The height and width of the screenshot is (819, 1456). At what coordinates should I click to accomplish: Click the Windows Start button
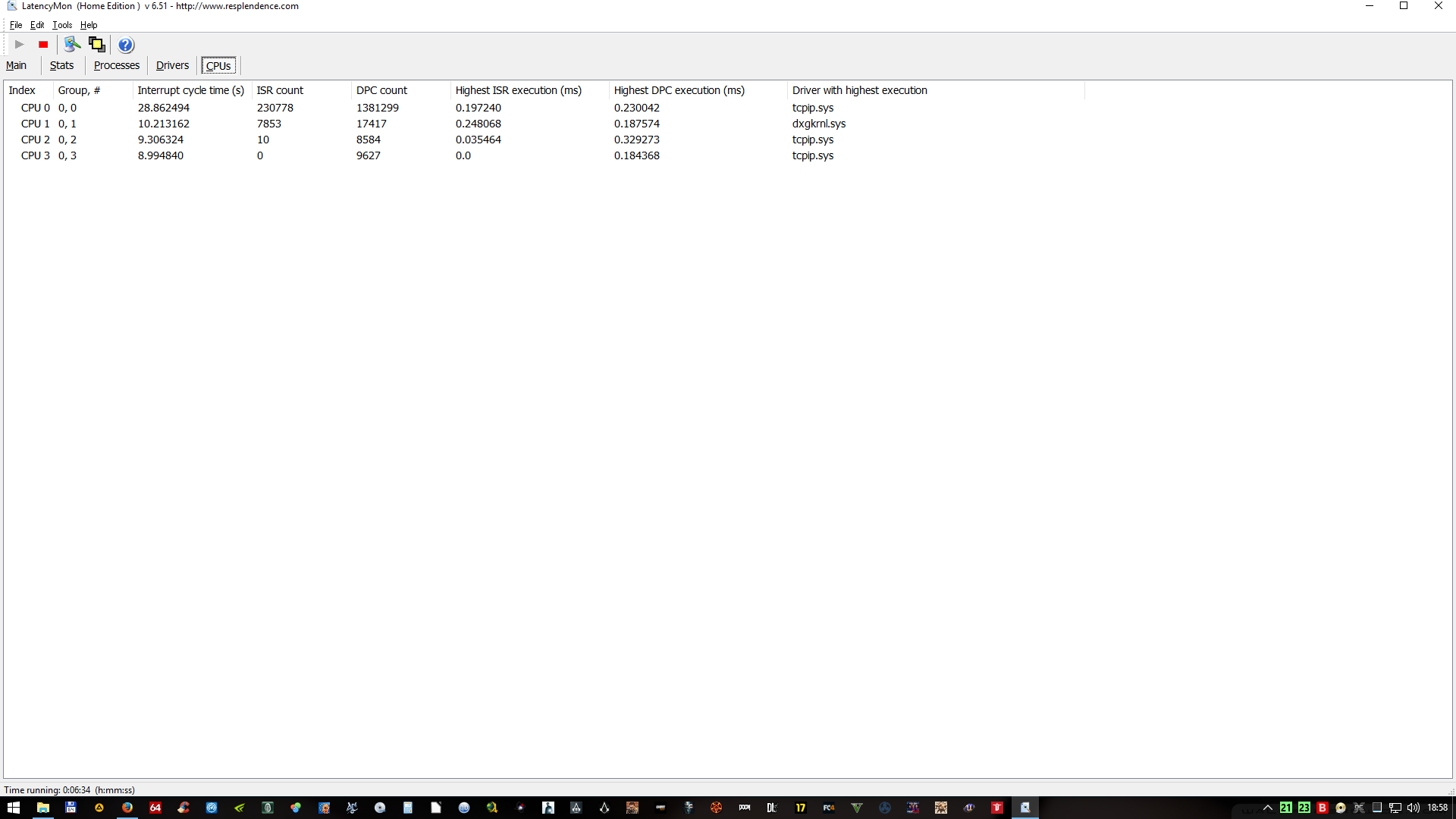[x=14, y=808]
